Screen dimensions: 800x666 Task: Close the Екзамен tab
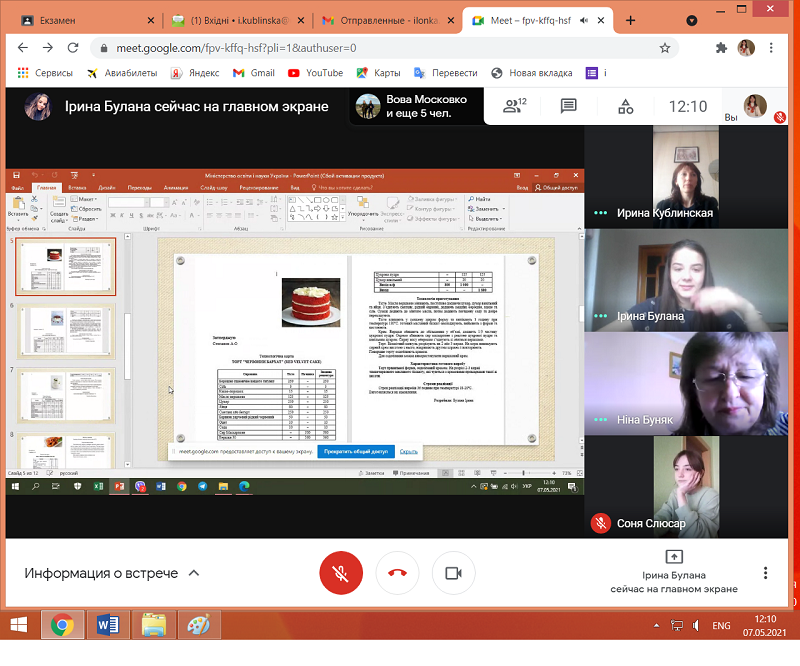point(151,20)
